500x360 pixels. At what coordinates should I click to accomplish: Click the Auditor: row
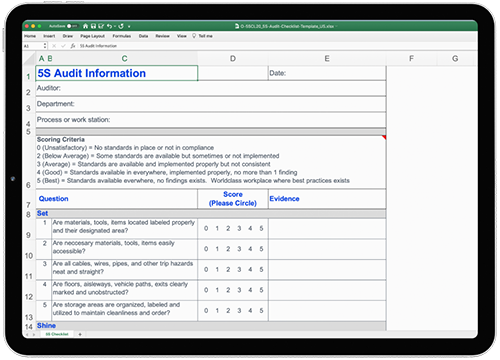tap(211, 88)
